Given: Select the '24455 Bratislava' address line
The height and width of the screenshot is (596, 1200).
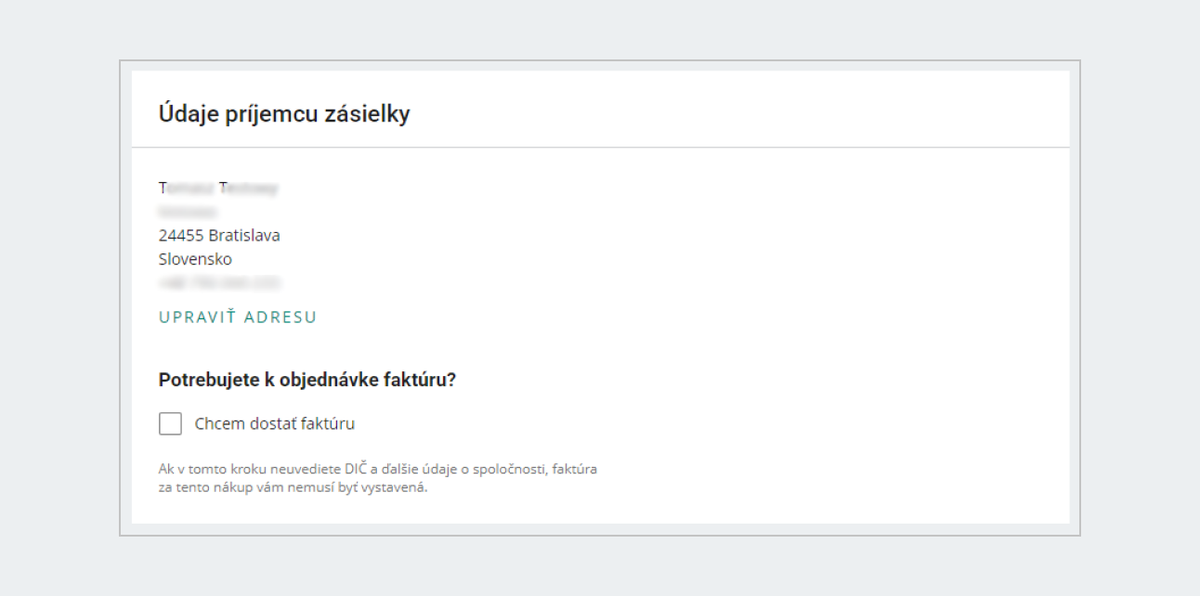Looking at the screenshot, I should click(219, 236).
